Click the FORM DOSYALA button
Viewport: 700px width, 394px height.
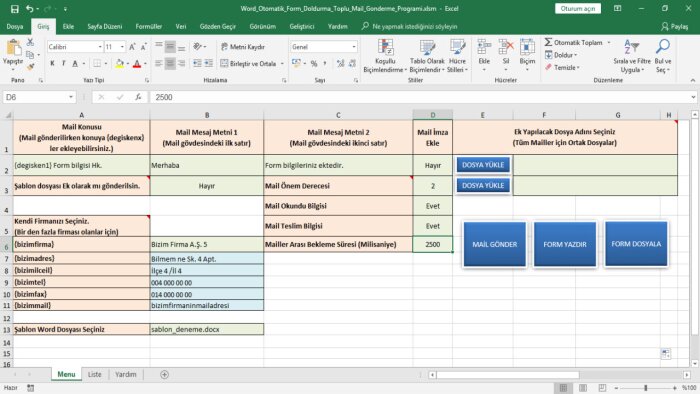[636, 244]
